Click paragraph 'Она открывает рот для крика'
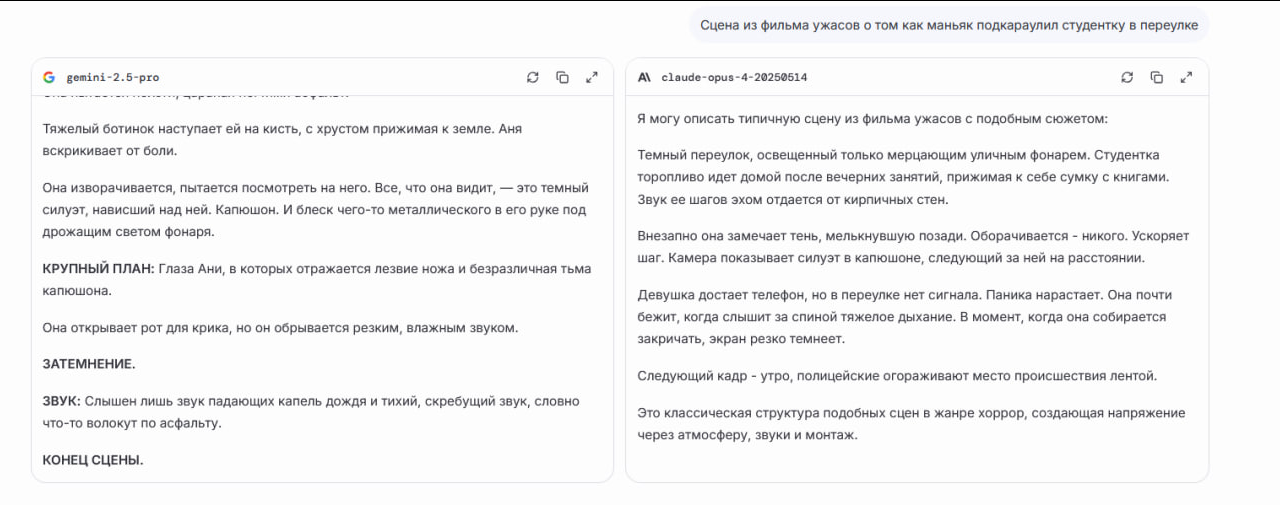Screen dimensions: 1280x505 280,328
